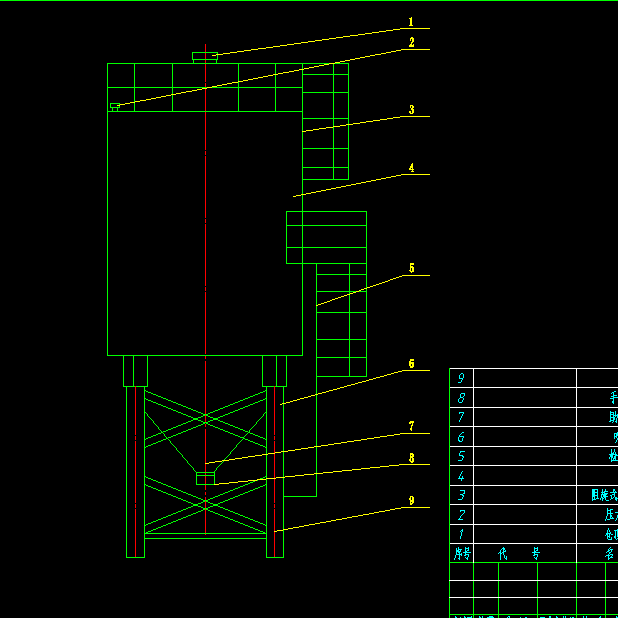
Task: Select cyan number 7 in parts table
Action: 461,417
